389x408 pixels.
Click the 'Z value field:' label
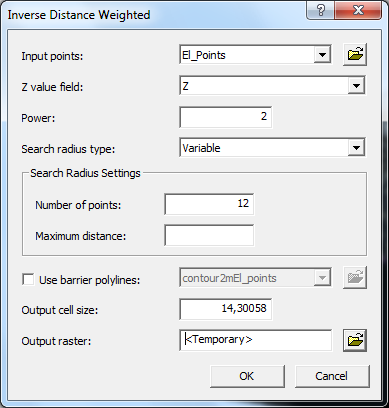[x=52, y=87]
